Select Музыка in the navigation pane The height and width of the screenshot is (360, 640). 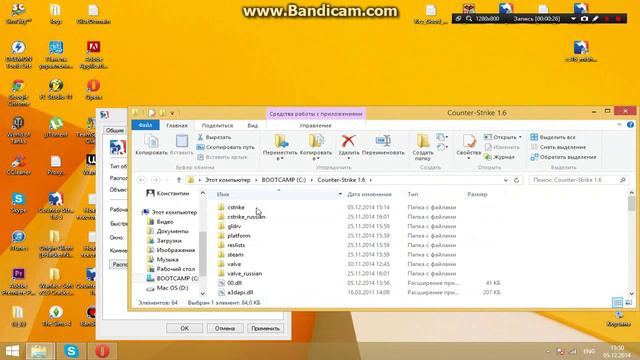[x=167, y=260]
